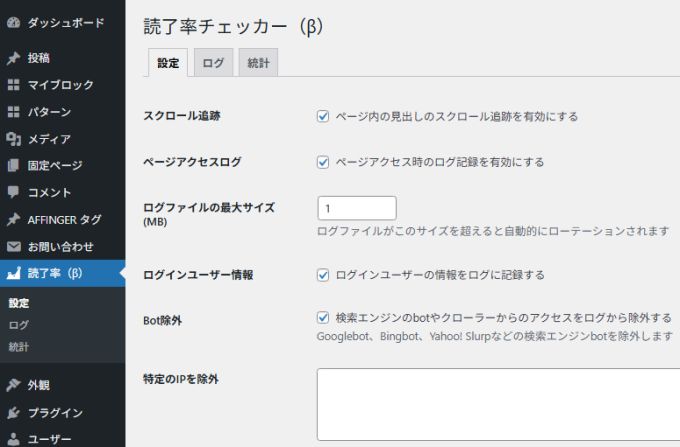Screen dimensions: 680x447
Task: Click the ログインユーザーの情報をログに記録する label
Action: click(x=440, y=275)
